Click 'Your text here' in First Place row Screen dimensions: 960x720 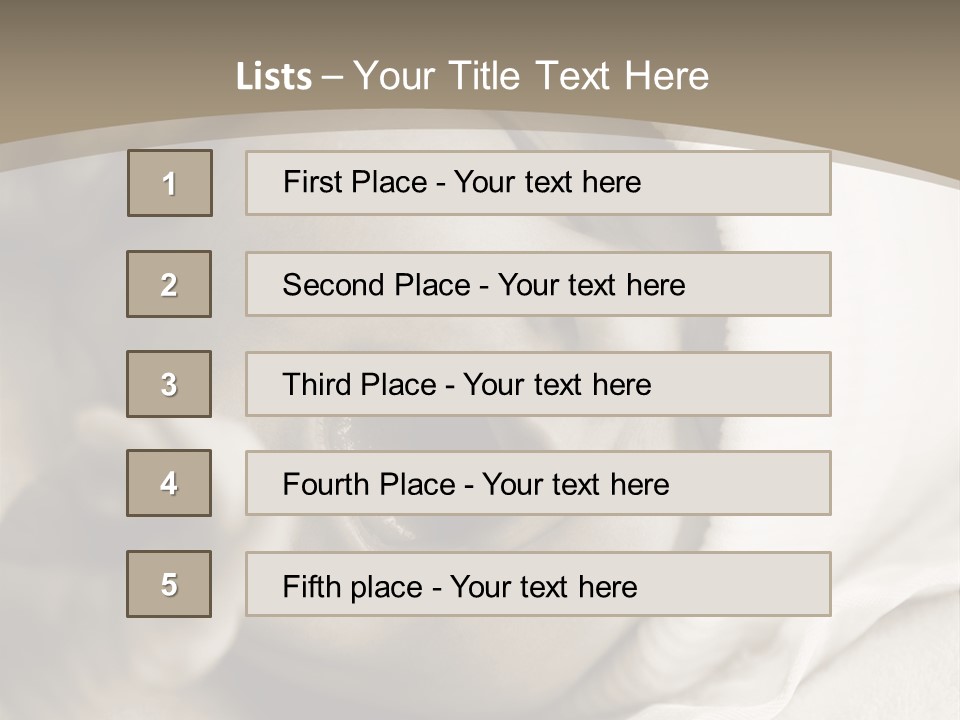click(547, 182)
